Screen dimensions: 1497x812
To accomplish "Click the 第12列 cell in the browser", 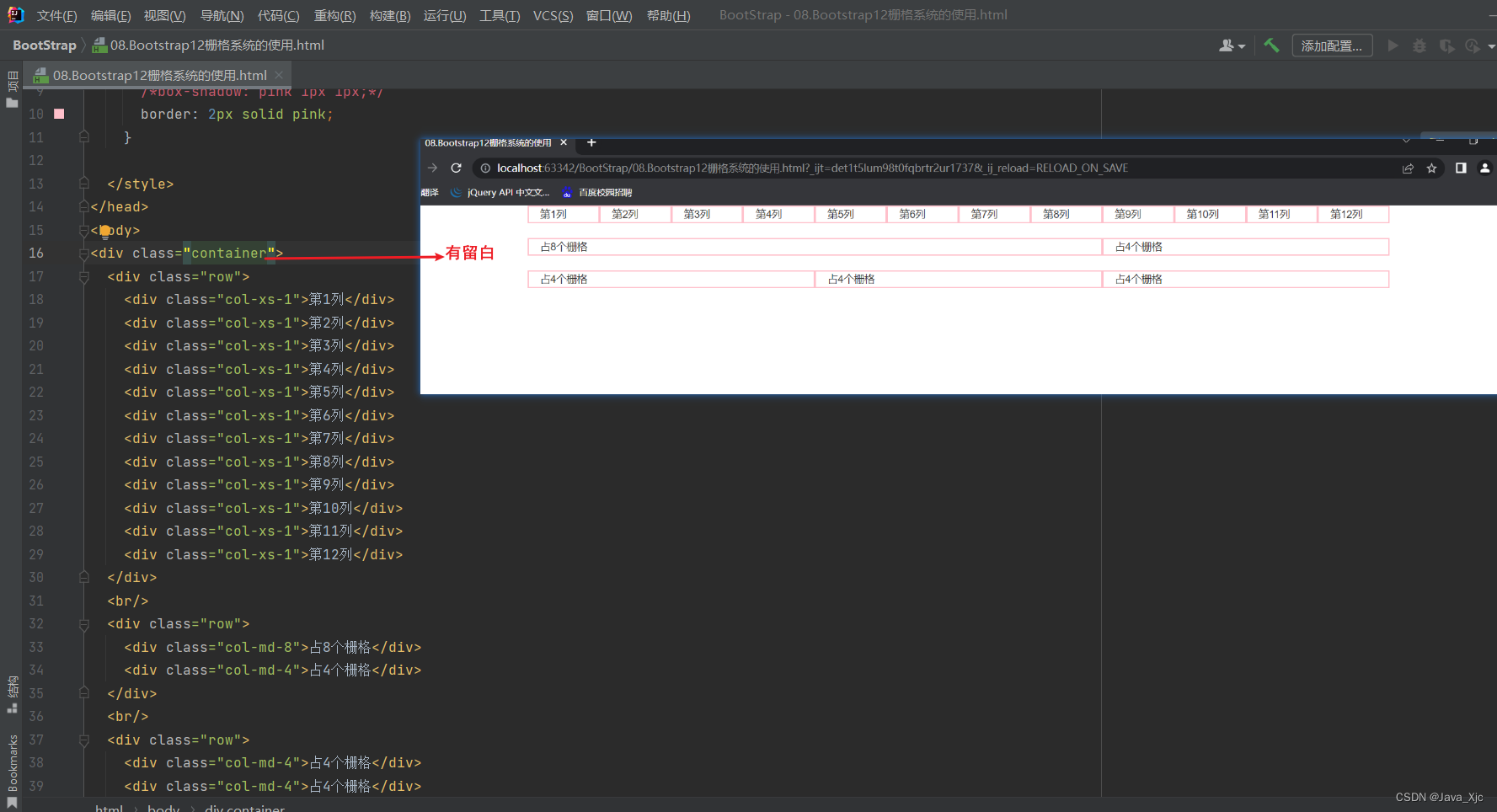I will [x=1353, y=215].
